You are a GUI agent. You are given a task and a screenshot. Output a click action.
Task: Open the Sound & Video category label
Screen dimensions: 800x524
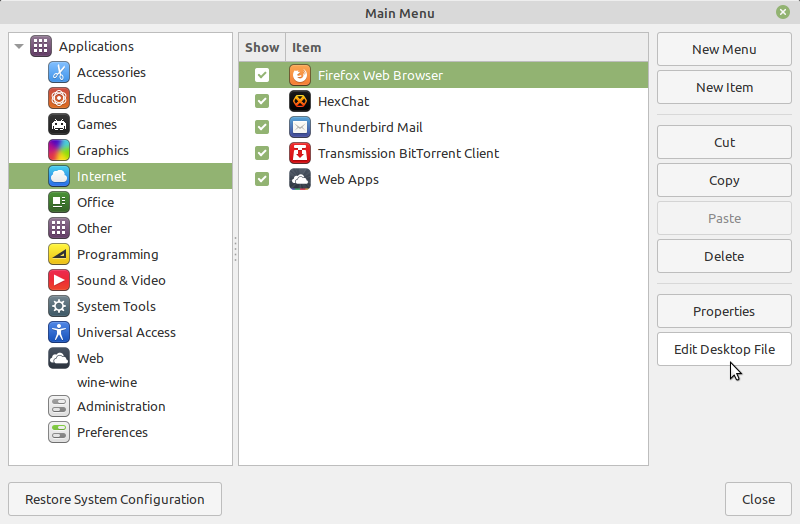121,281
